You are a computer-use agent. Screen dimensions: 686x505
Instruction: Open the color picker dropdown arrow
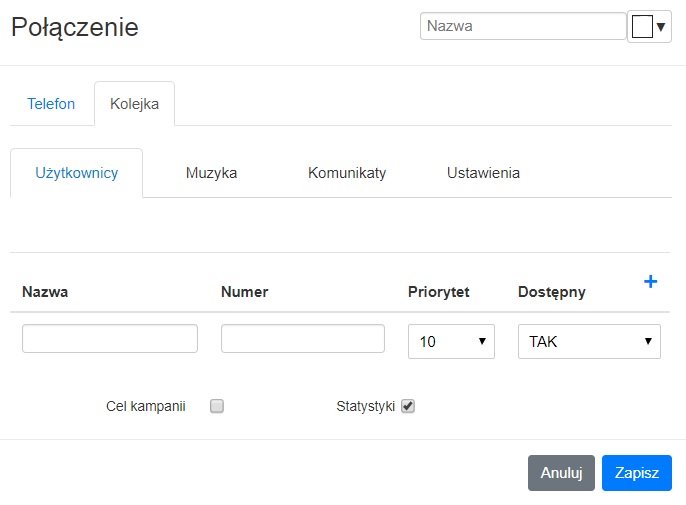click(661, 27)
